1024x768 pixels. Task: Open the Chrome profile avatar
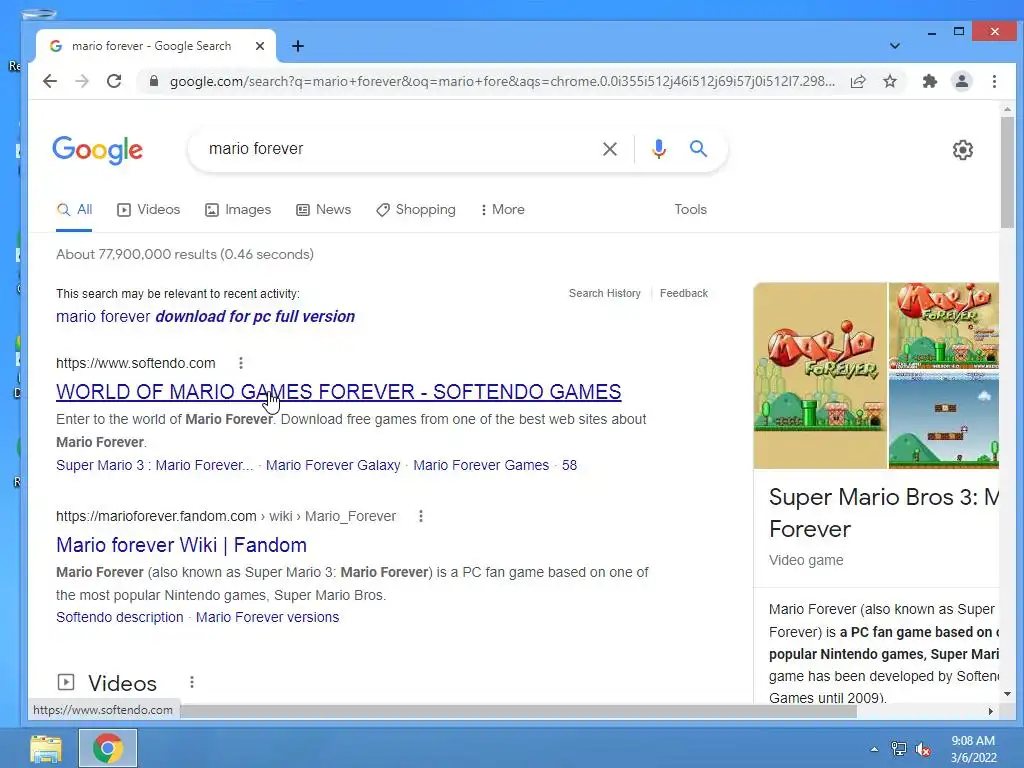pyautogui.click(x=961, y=81)
